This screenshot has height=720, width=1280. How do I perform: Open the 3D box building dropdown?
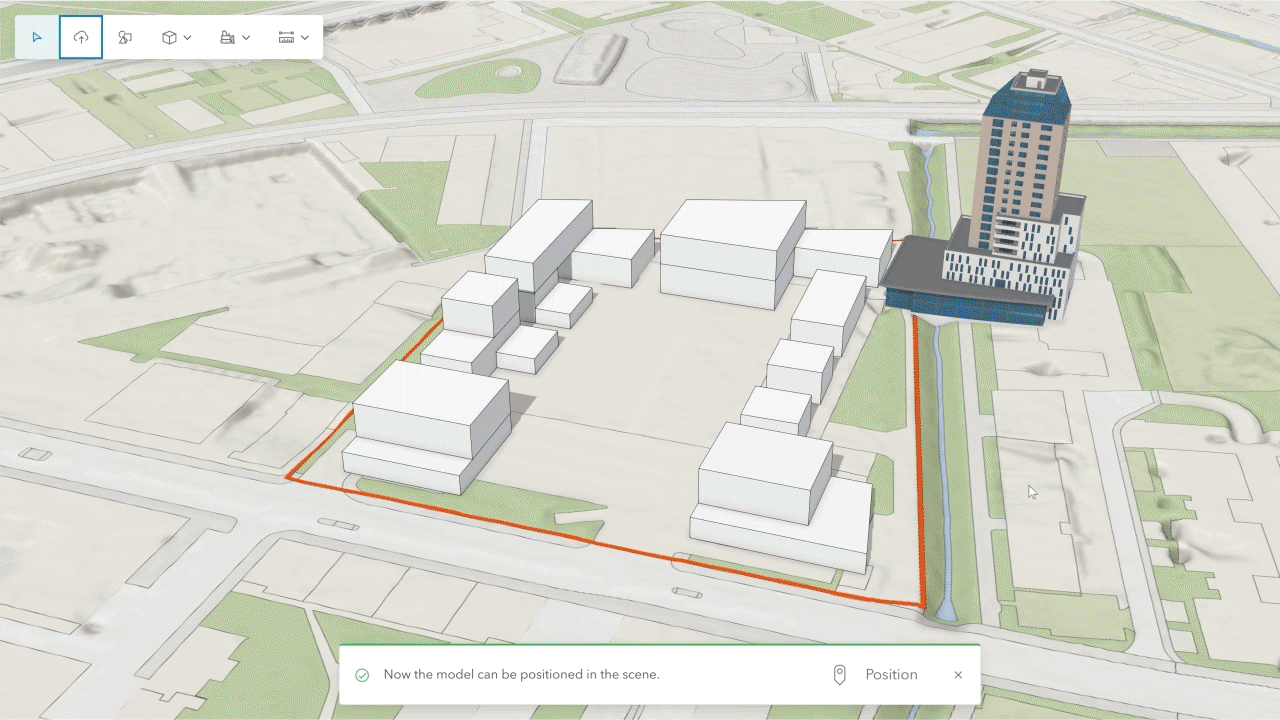point(177,37)
